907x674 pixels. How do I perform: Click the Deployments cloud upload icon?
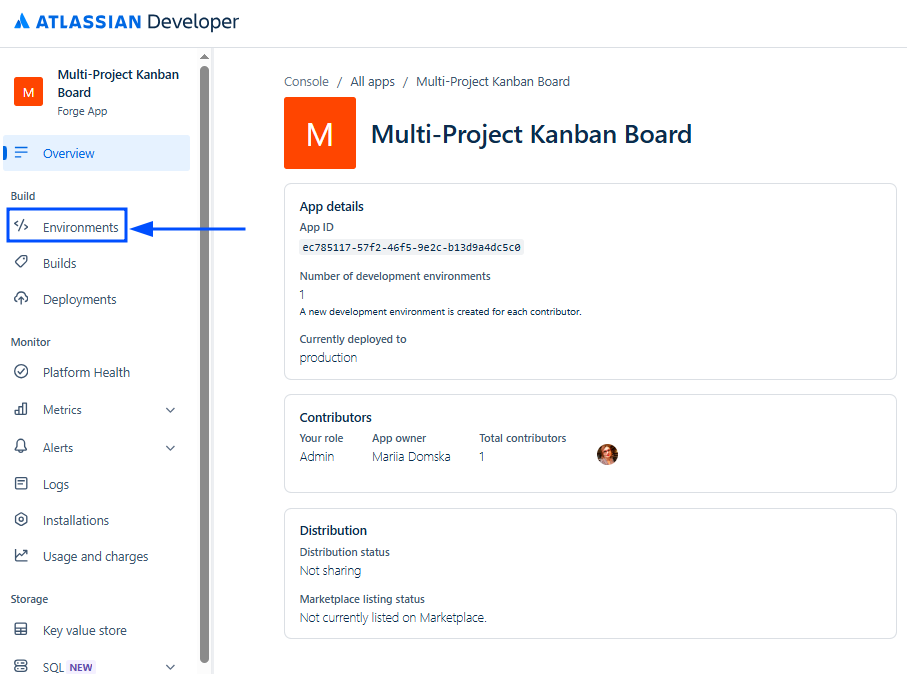[x=21, y=299]
